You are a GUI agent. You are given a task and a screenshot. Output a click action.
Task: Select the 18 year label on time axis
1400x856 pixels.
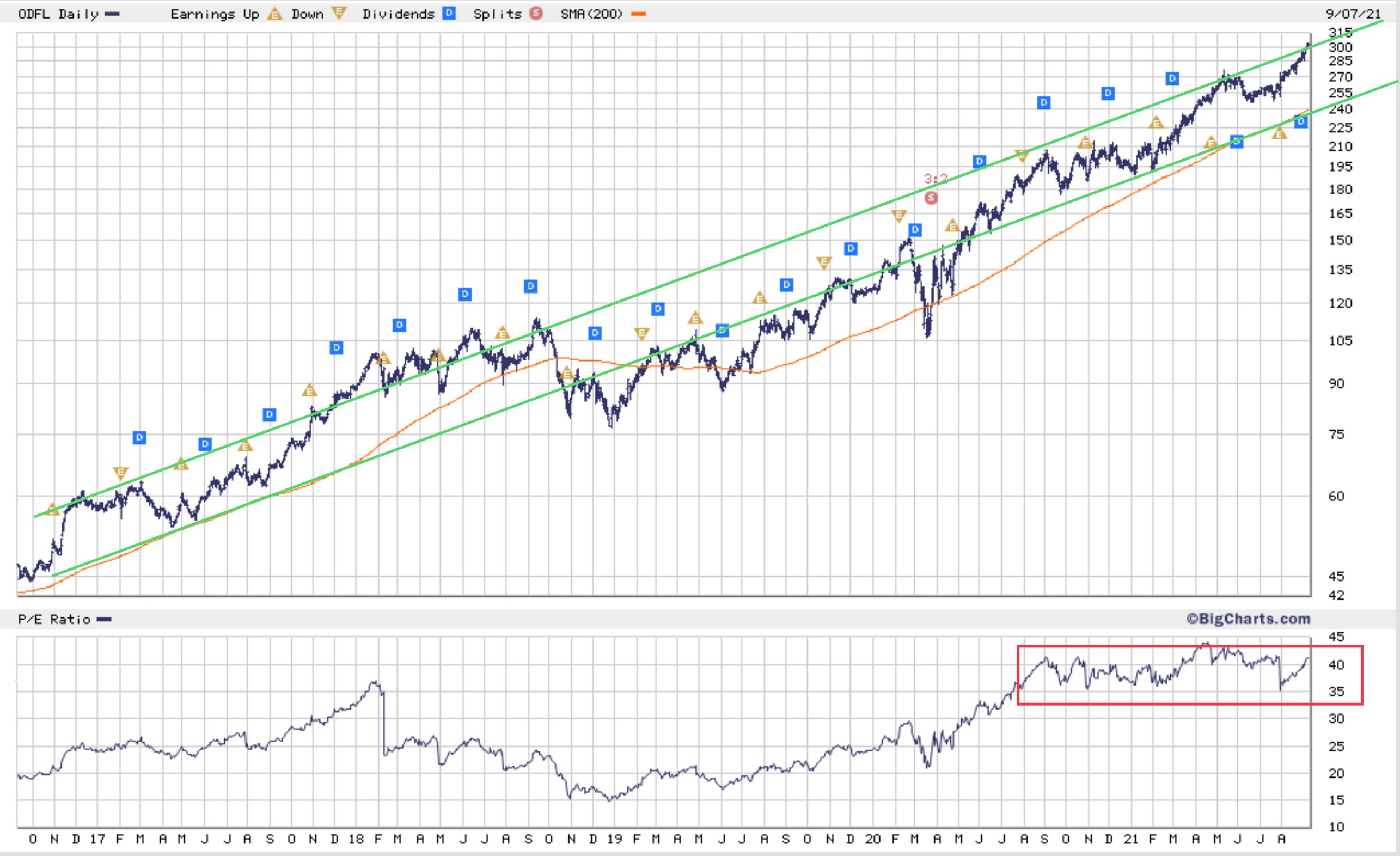(x=356, y=839)
